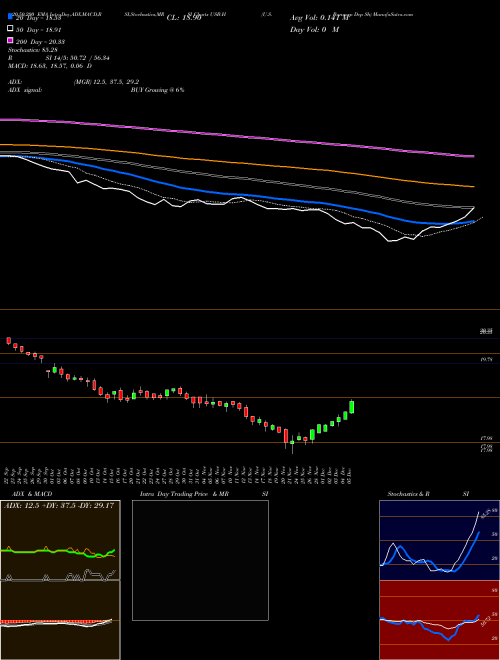Select the '50 Day = 18.91' legend text
This screenshot has height=660, width=500.
39,30
